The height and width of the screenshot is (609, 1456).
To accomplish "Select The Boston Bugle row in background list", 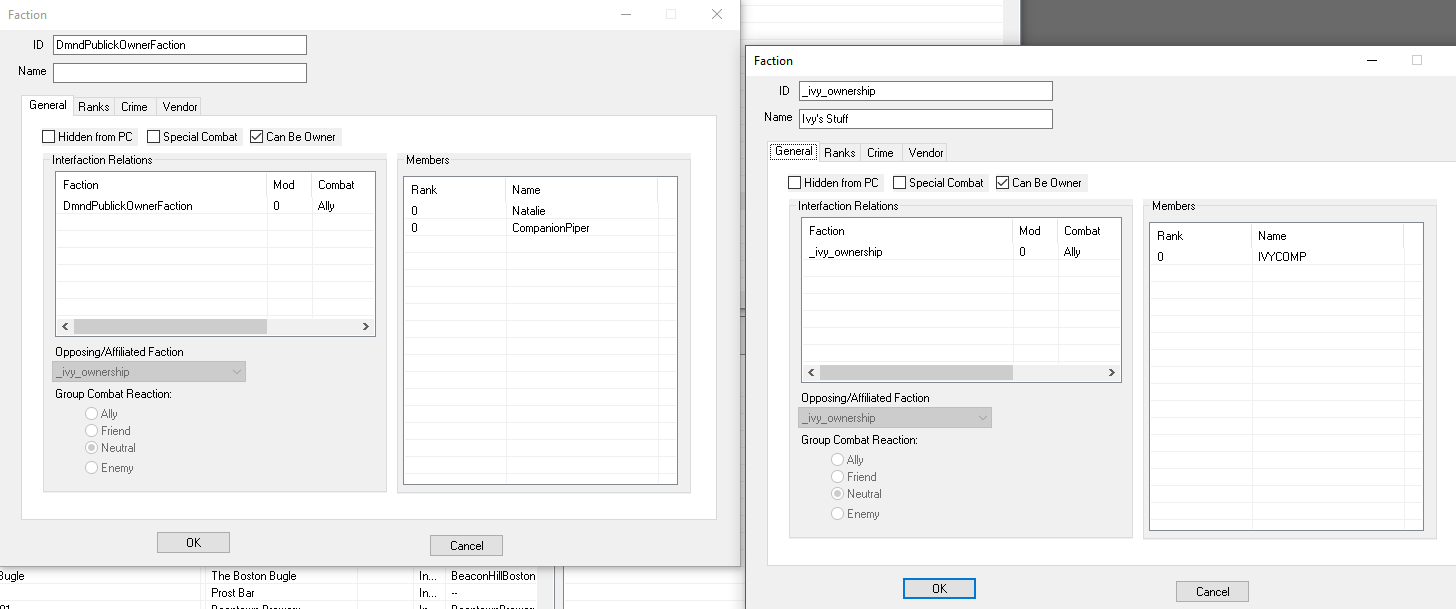I will [268, 576].
